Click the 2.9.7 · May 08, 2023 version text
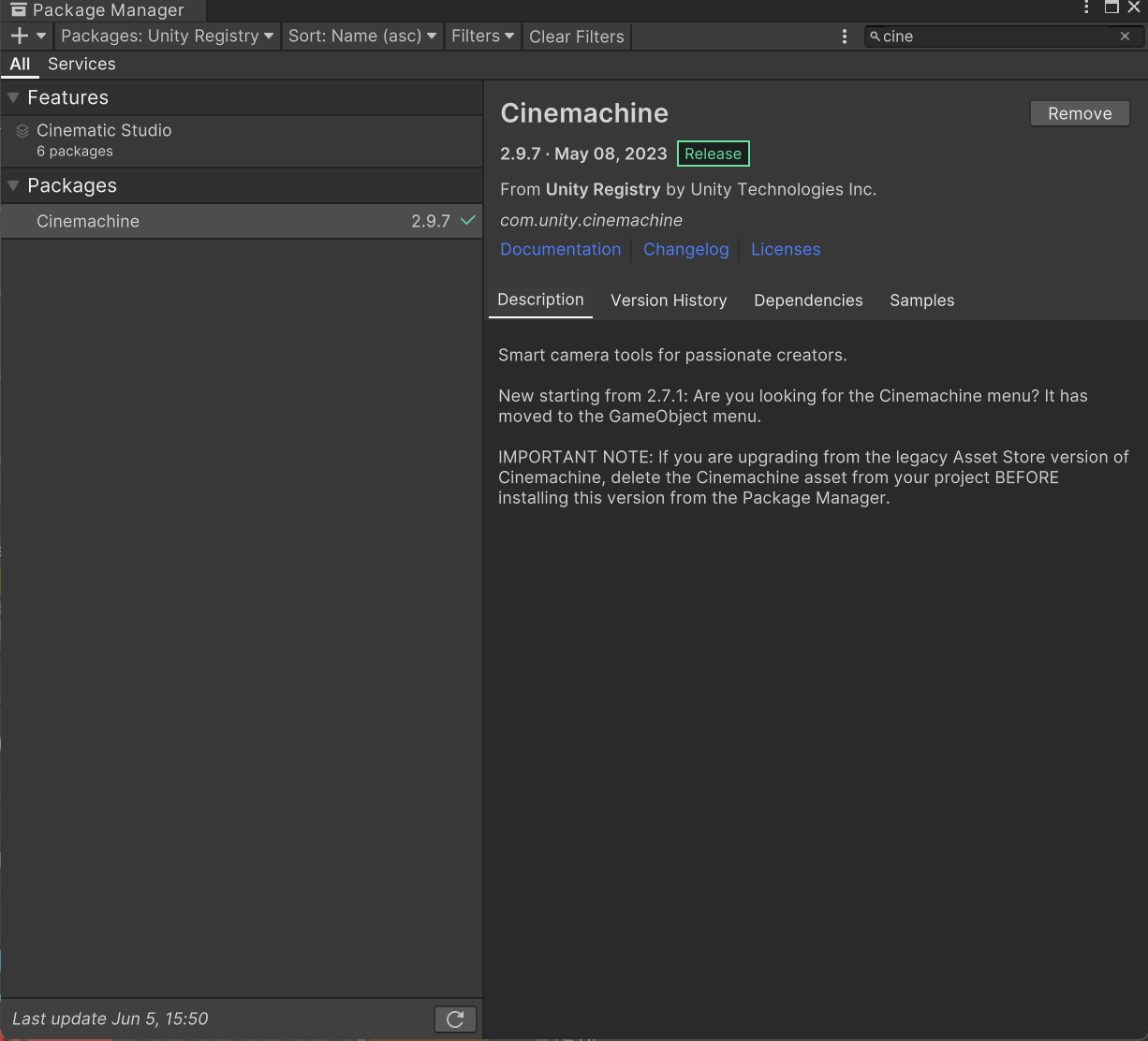 point(583,154)
